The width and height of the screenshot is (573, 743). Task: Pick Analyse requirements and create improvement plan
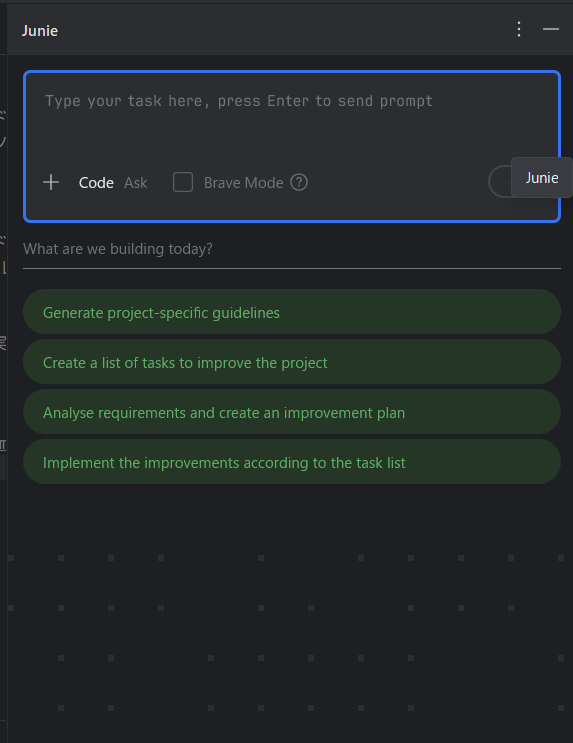pos(292,412)
